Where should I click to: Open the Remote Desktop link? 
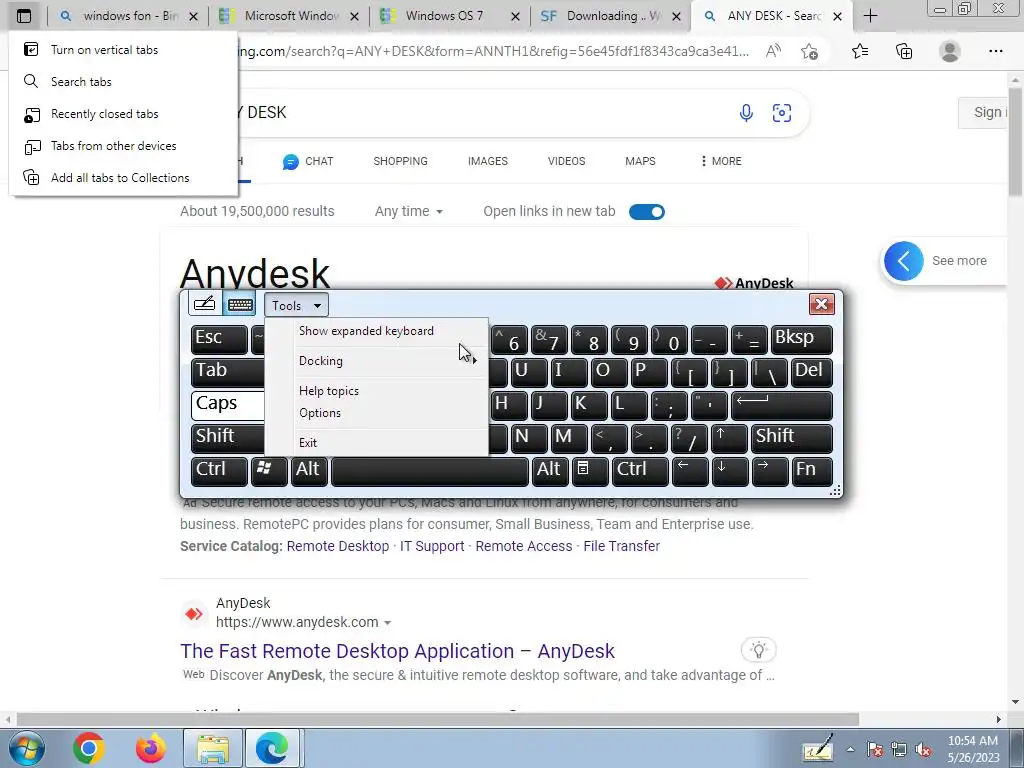pos(338,547)
